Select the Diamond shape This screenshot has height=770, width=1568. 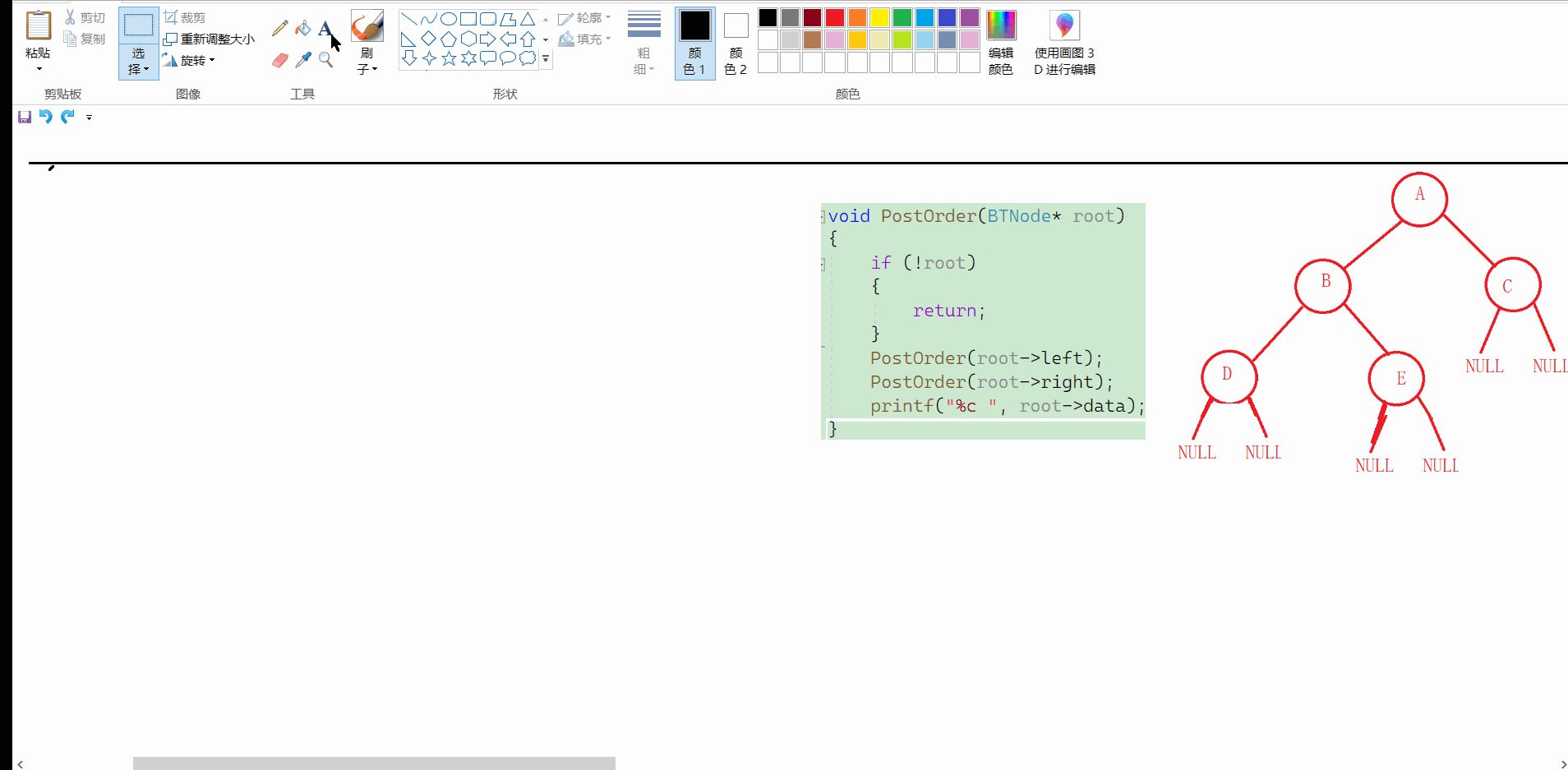click(x=429, y=39)
